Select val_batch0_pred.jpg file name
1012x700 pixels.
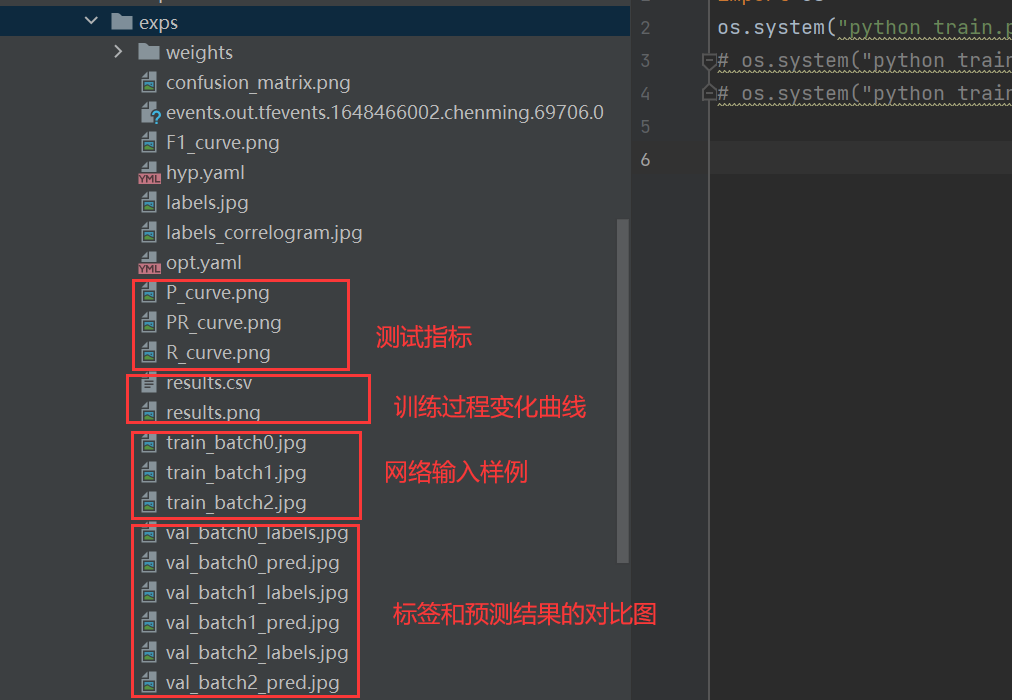[x=252, y=563]
